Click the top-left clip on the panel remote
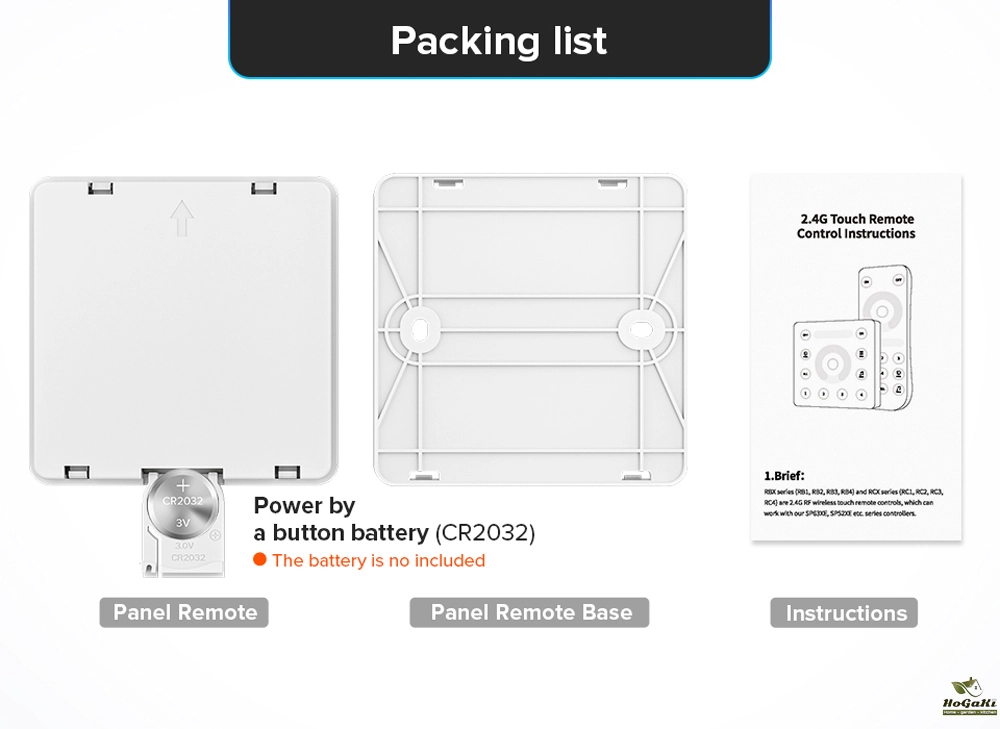Viewport: 1000px width, 729px height. coord(99,188)
